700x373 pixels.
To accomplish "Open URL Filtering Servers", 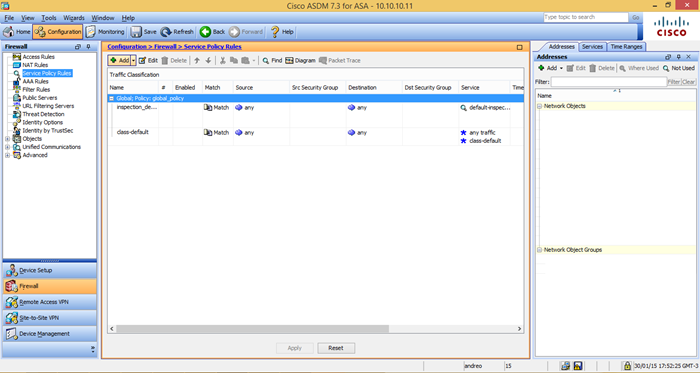I will pyautogui.click(x=48, y=106).
